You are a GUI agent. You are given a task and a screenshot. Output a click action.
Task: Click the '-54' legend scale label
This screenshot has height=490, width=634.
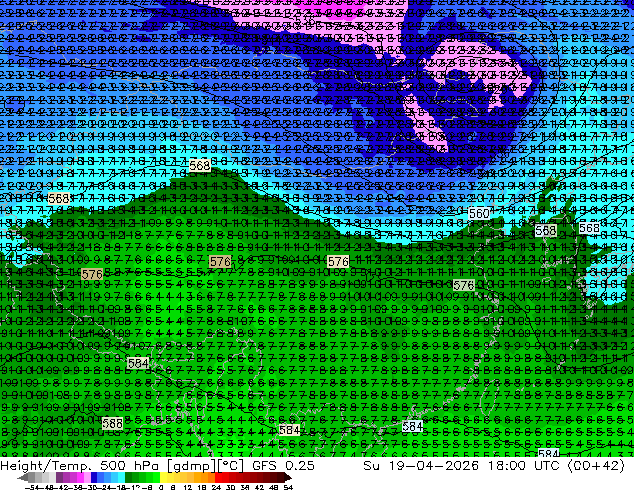(x=32, y=487)
